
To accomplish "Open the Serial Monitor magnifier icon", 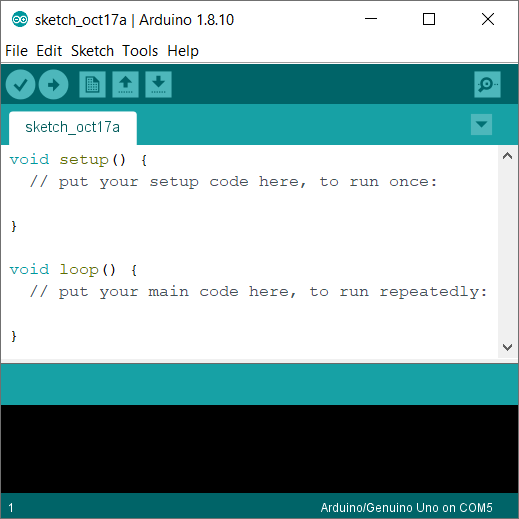I will 487,84.
